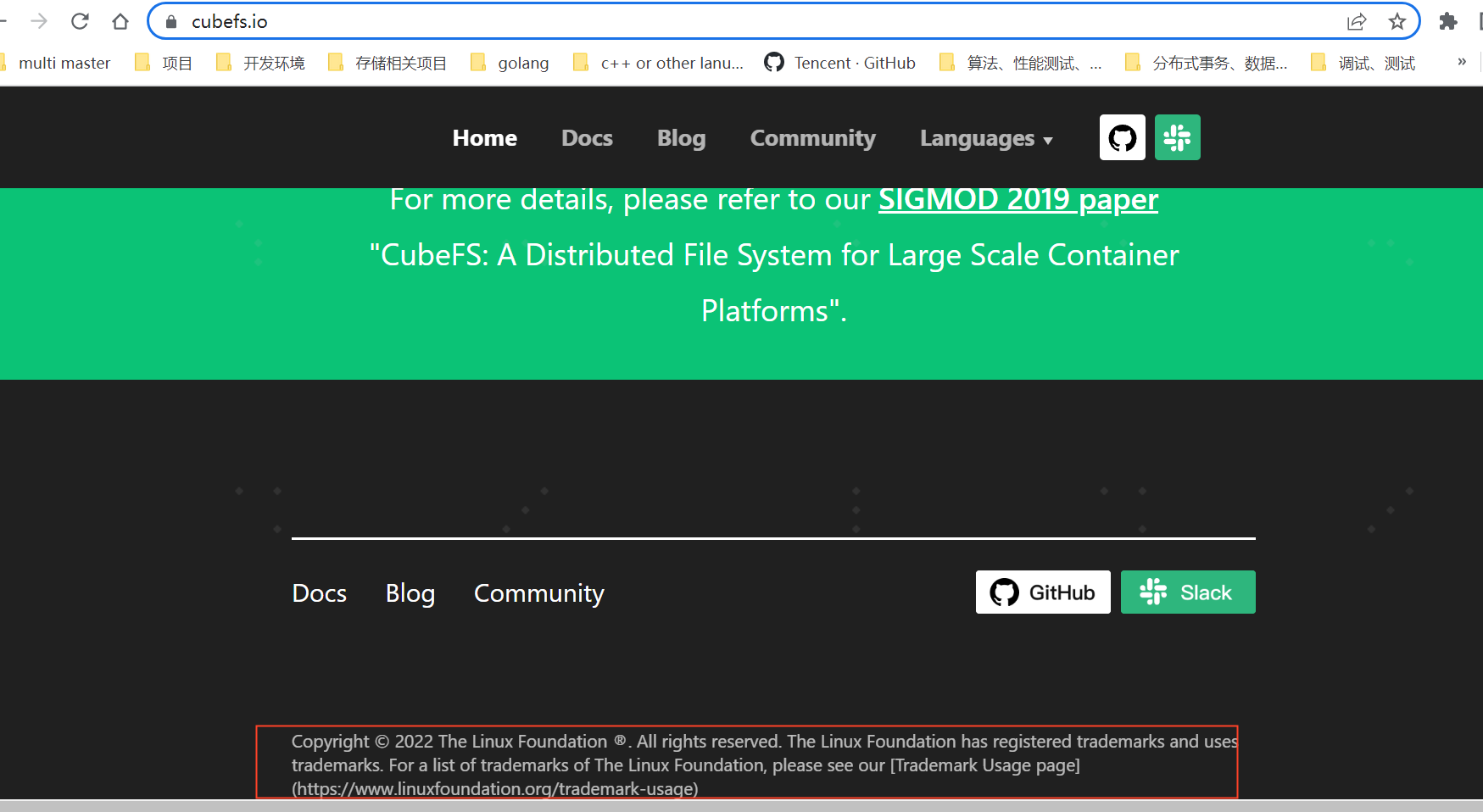Toggle the bookmark star in the address bar

point(1397,21)
